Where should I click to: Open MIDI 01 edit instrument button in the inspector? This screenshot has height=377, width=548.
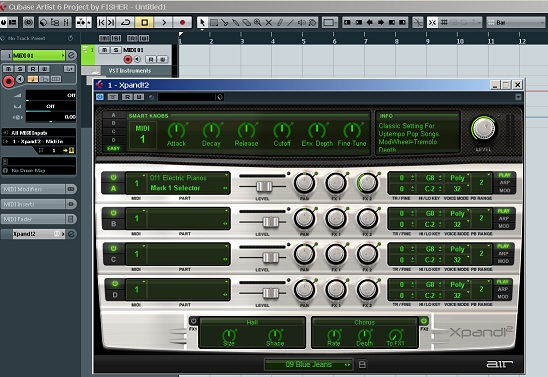click(71, 55)
